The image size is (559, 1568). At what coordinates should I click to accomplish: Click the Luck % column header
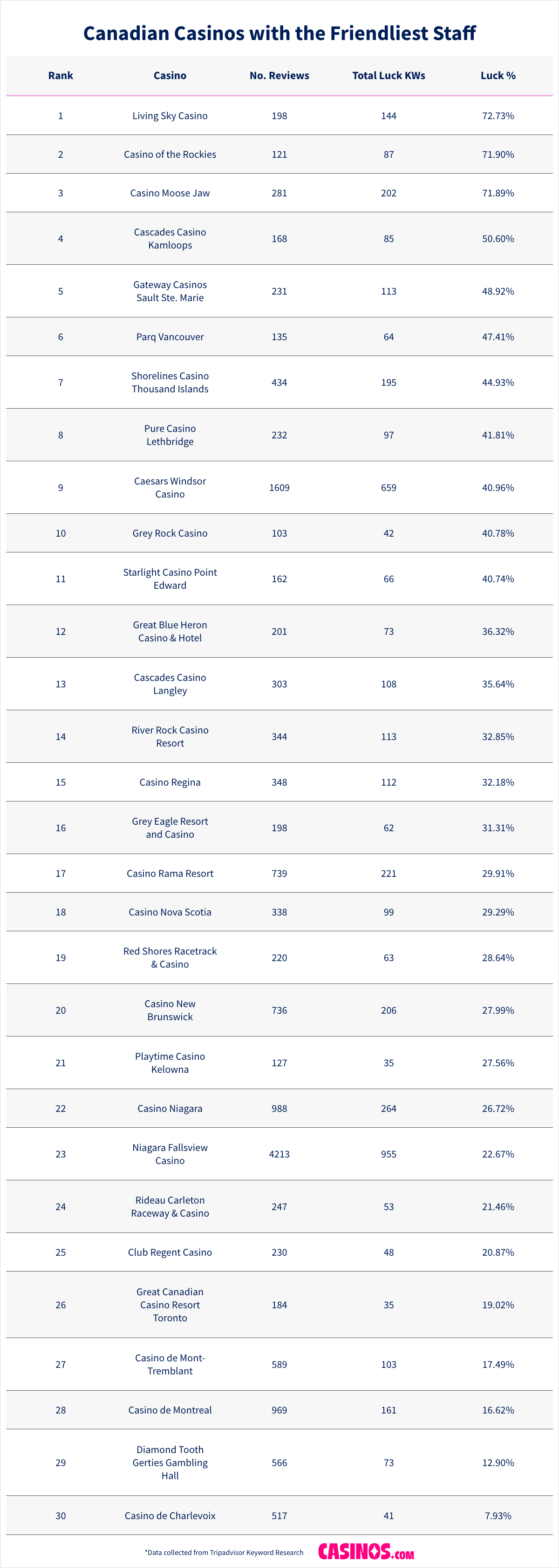498,75
